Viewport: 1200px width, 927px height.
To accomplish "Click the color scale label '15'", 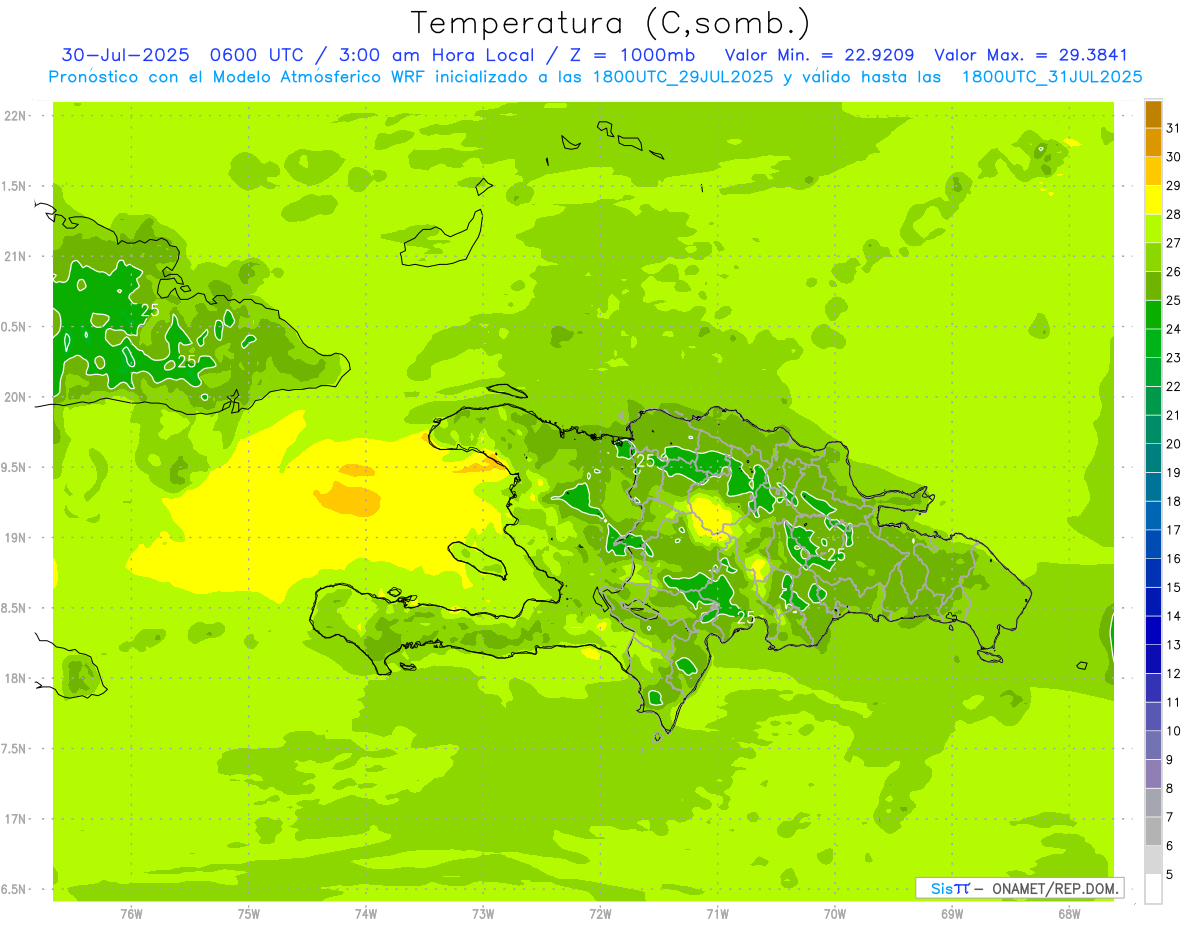I will (x=1174, y=587).
